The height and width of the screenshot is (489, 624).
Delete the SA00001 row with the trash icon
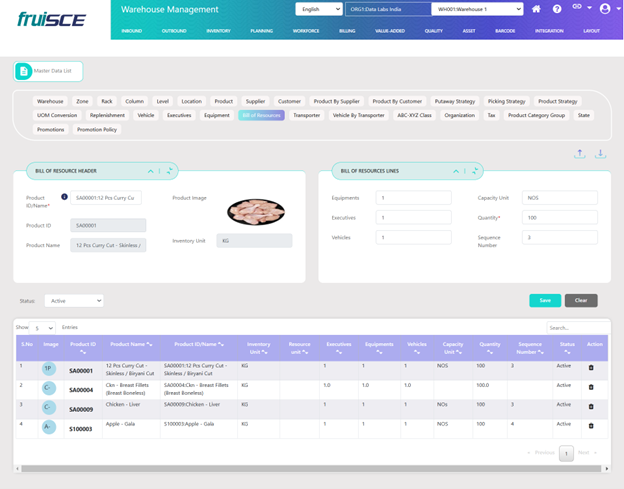coord(590,368)
